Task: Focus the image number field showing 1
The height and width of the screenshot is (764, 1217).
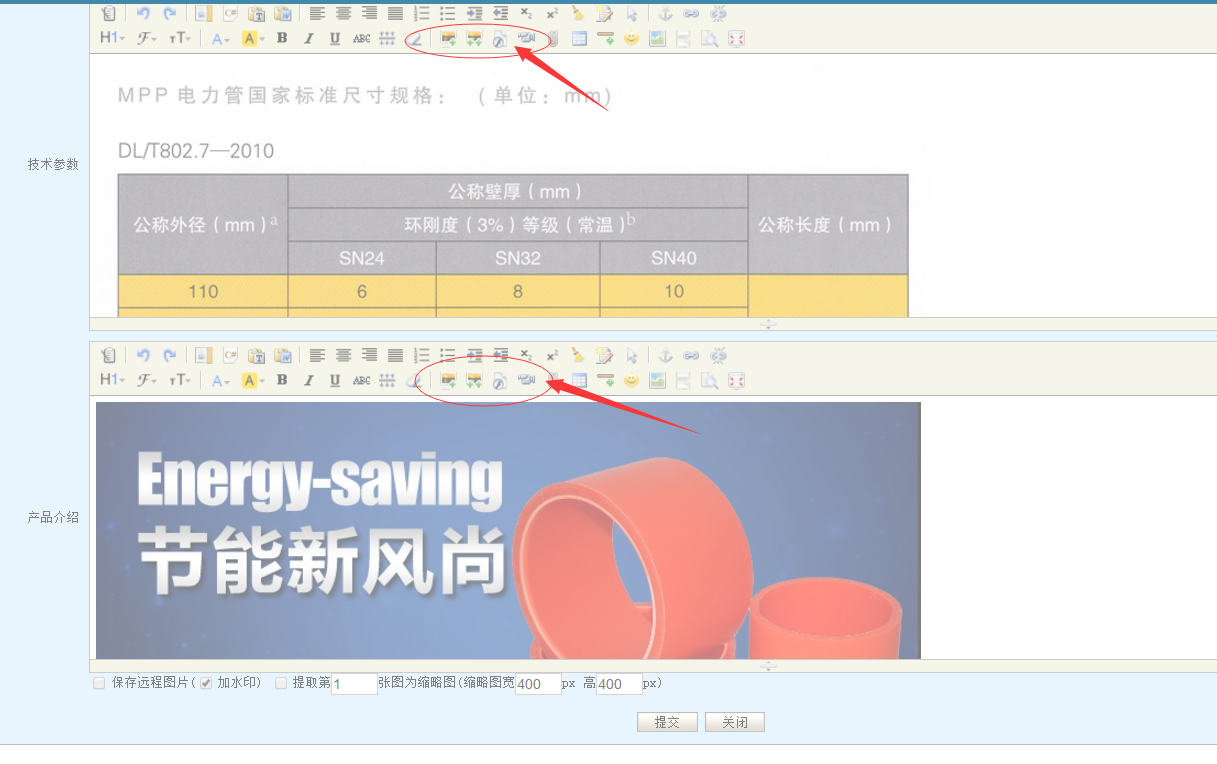Action: click(354, 684)
